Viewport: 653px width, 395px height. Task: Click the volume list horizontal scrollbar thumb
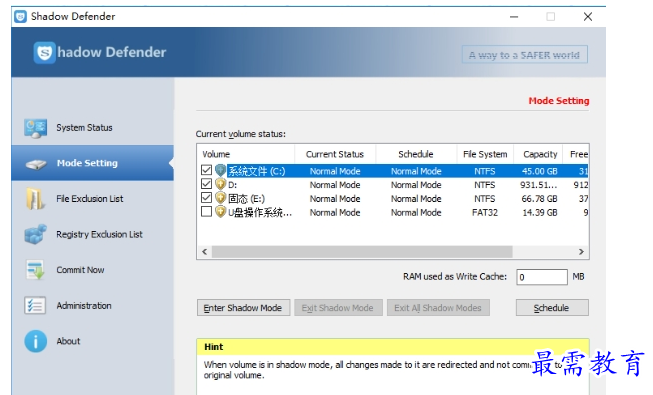tap(362, 252)
